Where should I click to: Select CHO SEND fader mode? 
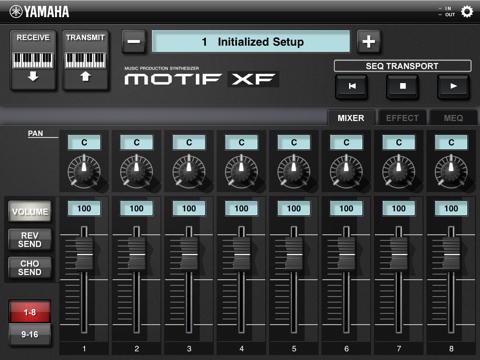coord(30,268)
